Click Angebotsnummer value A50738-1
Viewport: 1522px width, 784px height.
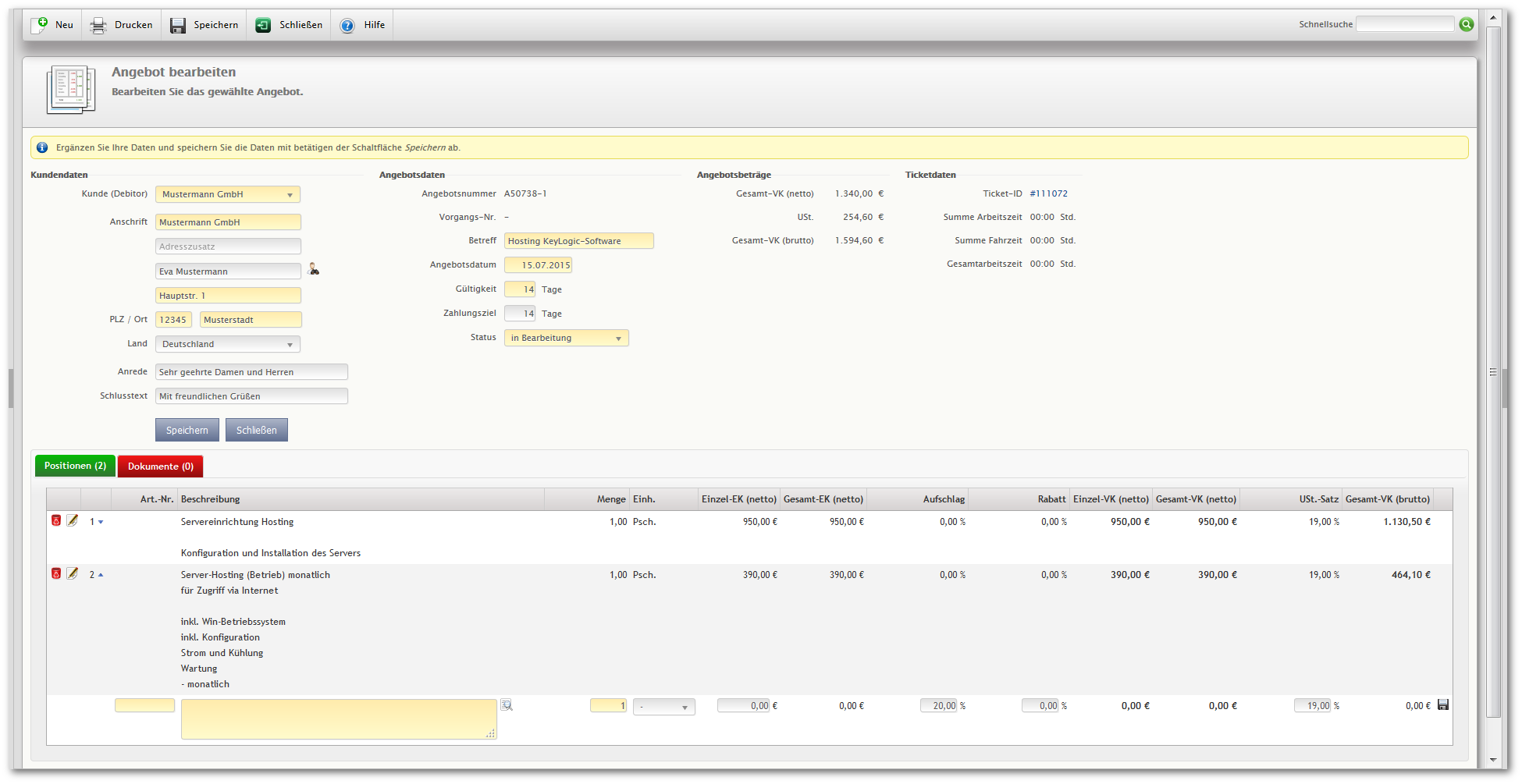point(525,193)
